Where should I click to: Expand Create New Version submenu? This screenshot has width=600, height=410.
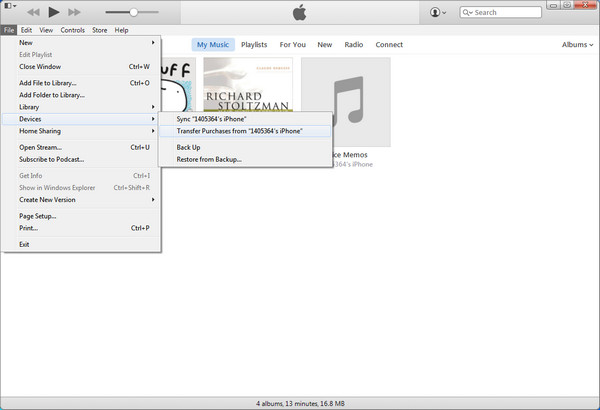(x=81, y=200)
